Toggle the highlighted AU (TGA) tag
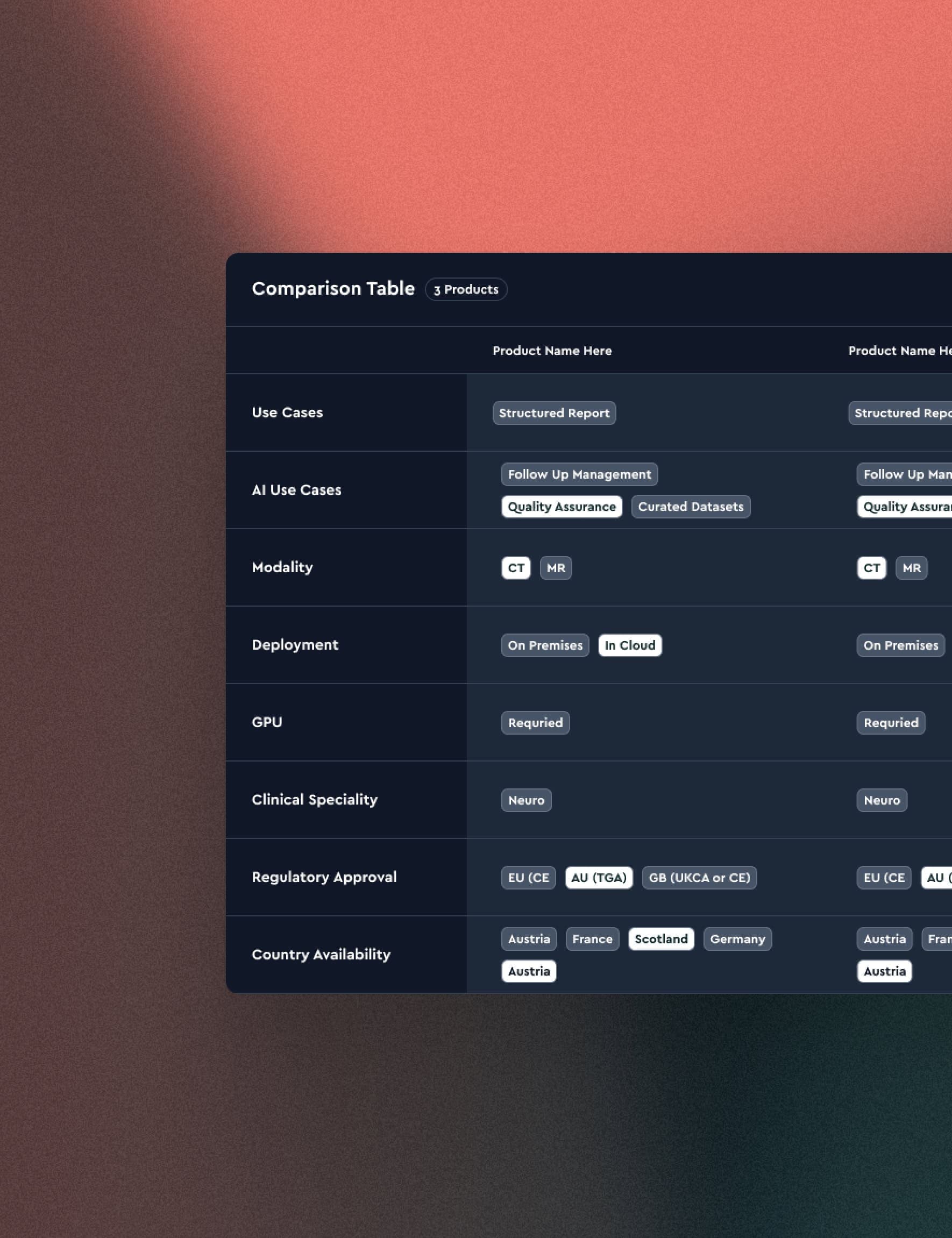This screenshot has width=952, height=1238. 599,878
